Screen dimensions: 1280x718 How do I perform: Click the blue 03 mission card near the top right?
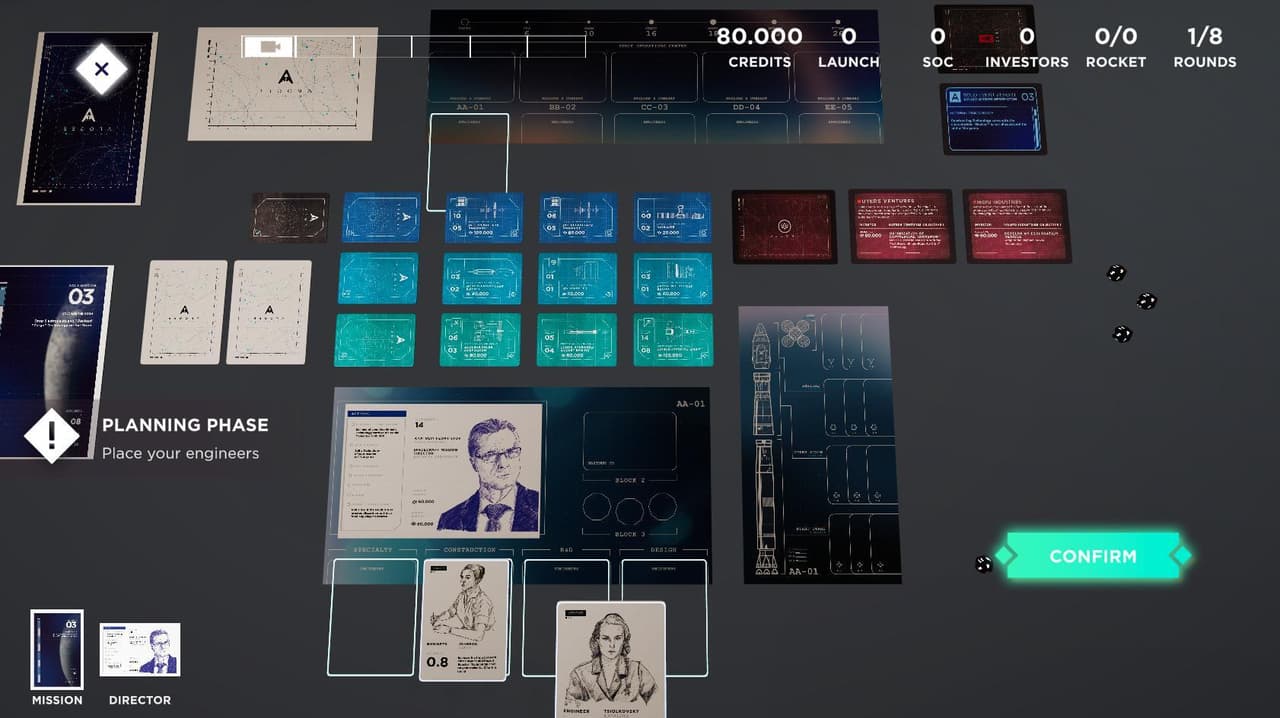(x=993, y=118)
